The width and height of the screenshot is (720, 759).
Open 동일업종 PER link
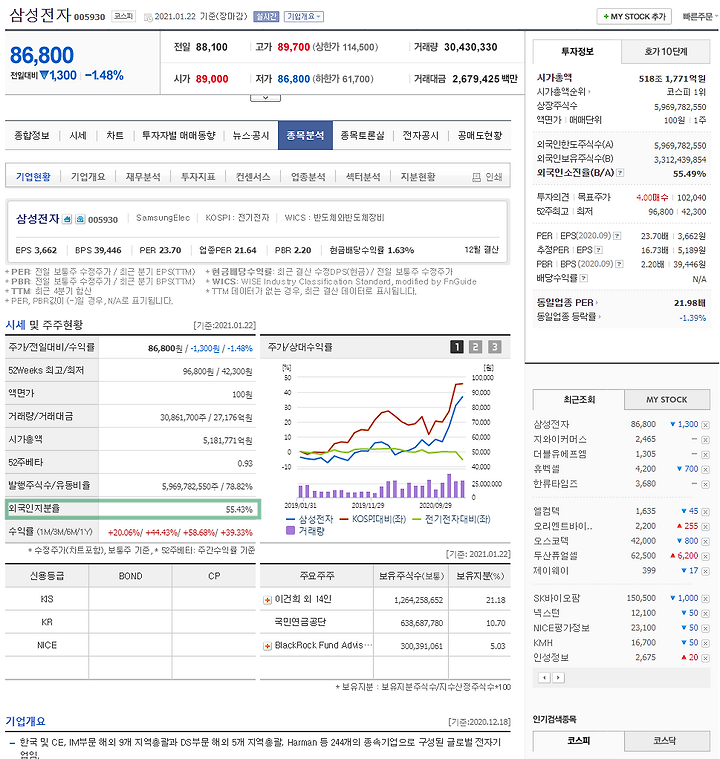(567, 303)
